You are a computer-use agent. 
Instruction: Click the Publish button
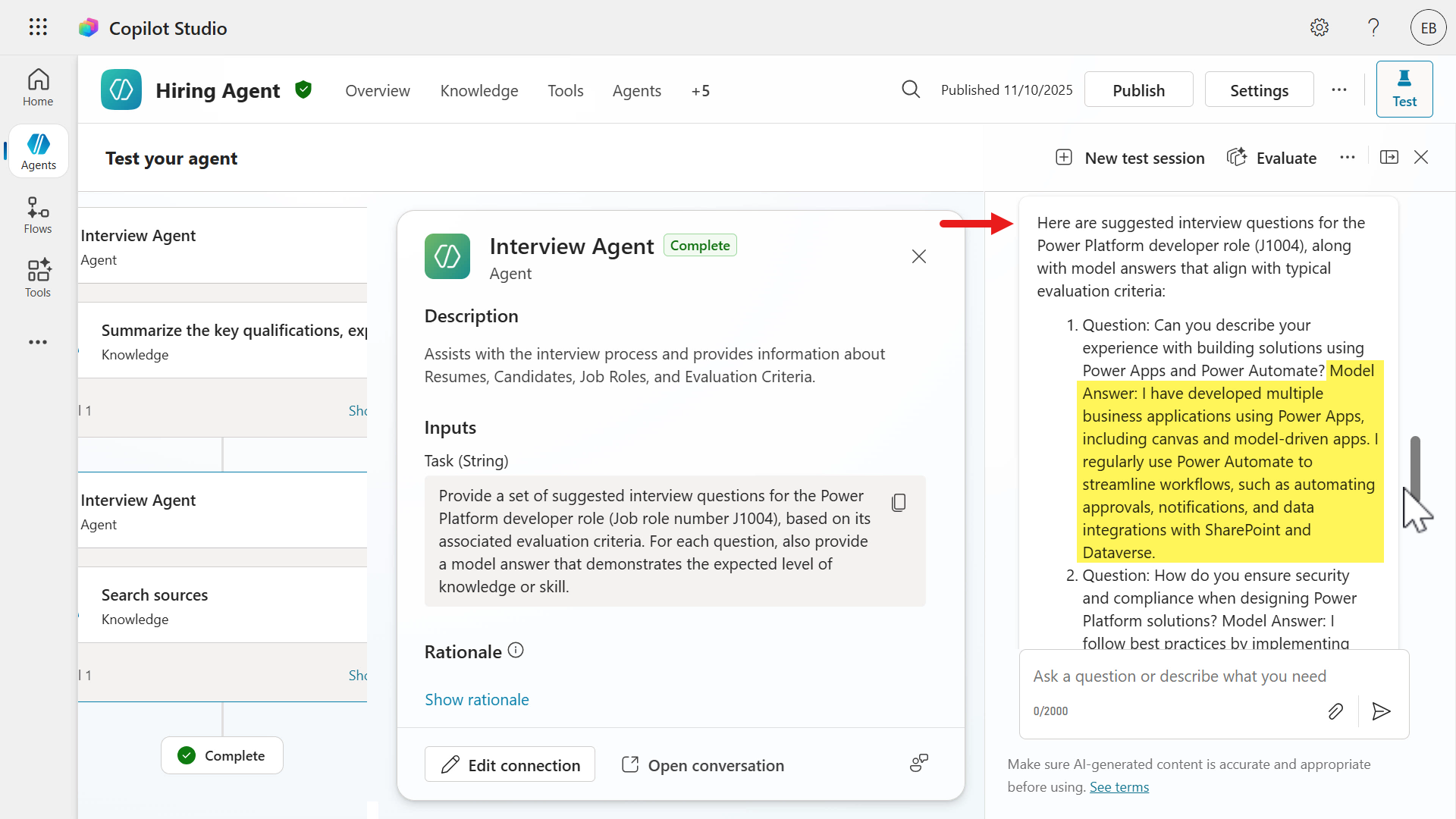[x=1138, y=90]
